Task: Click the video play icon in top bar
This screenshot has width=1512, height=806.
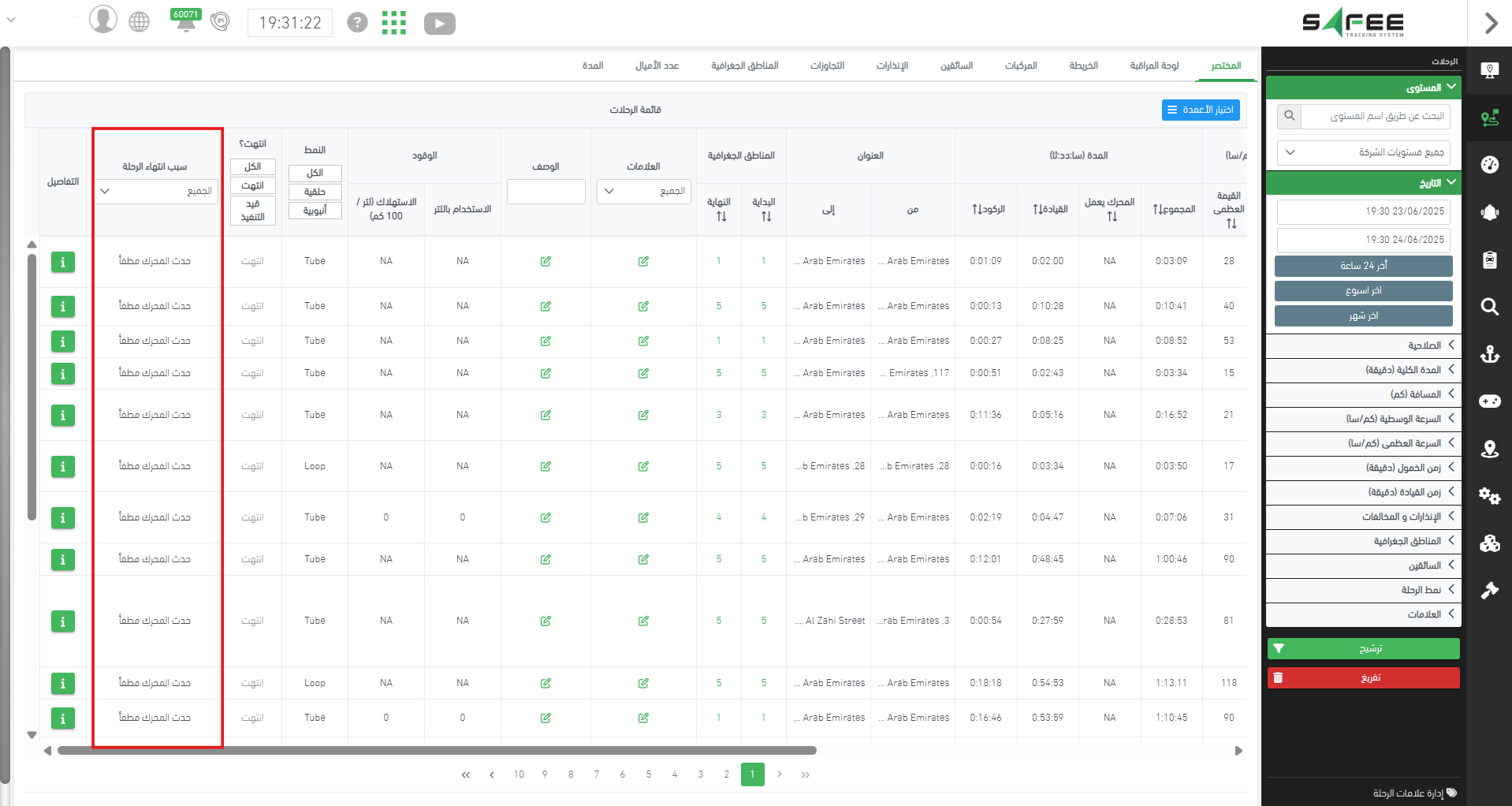Action: tap(439, 24)
